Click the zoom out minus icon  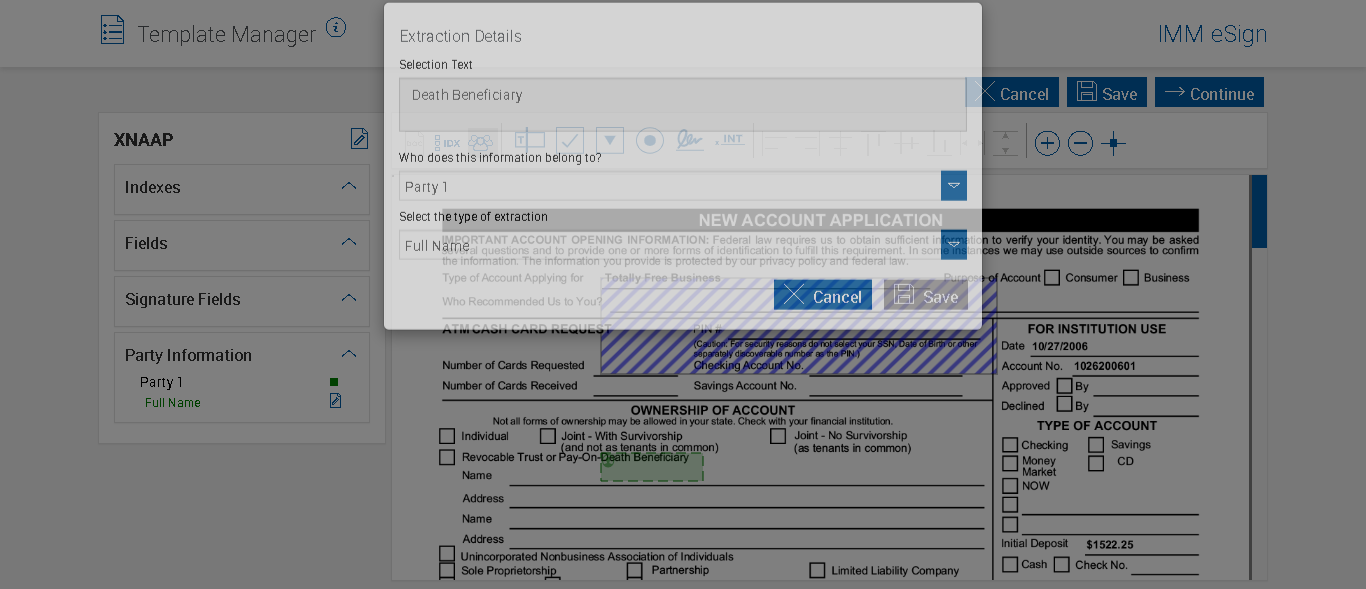tap(1080, 143)
